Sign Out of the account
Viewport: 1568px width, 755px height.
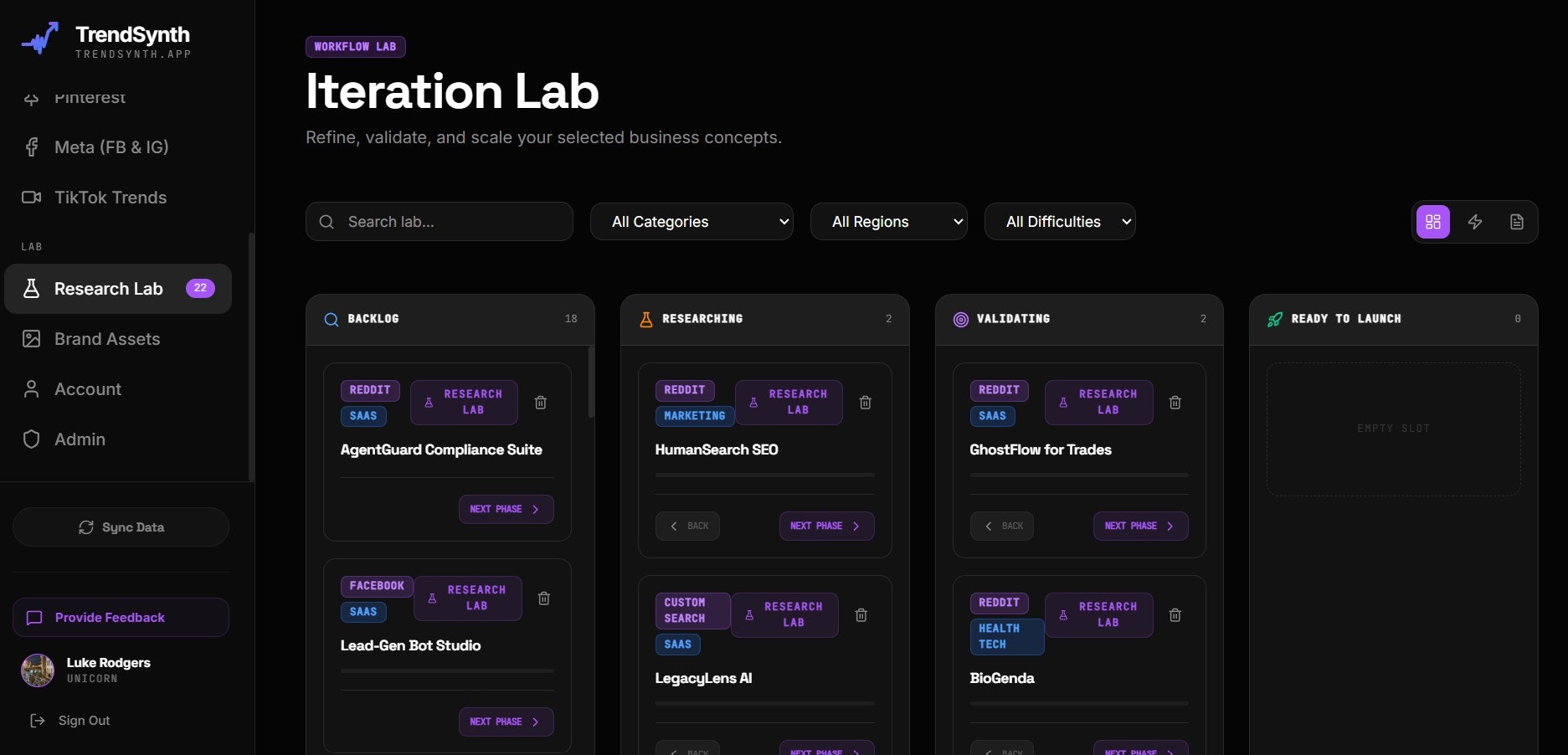pyautogui.click(x=84, y=721)
